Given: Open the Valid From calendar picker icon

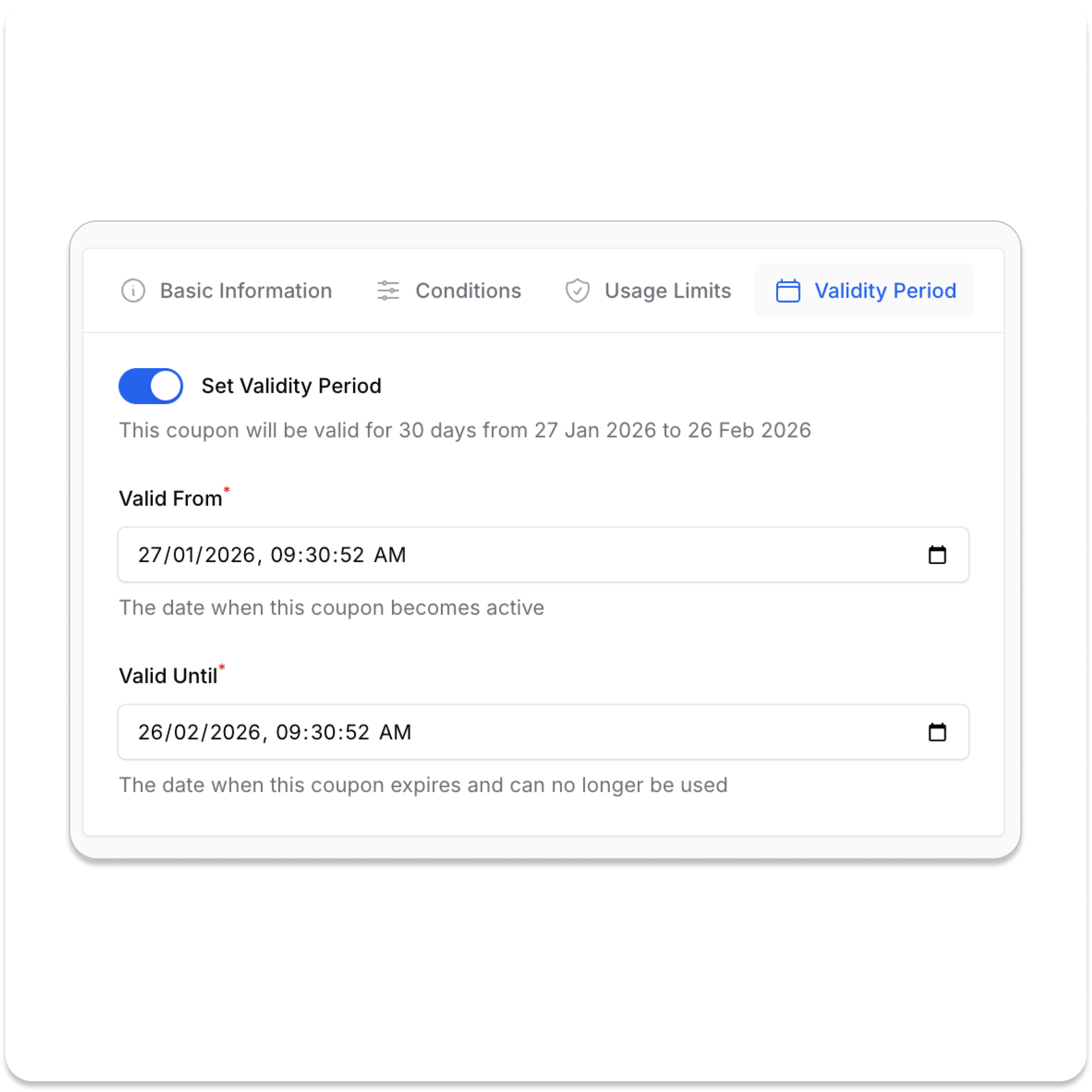Looking at the screenshot, I should [937, 555].
